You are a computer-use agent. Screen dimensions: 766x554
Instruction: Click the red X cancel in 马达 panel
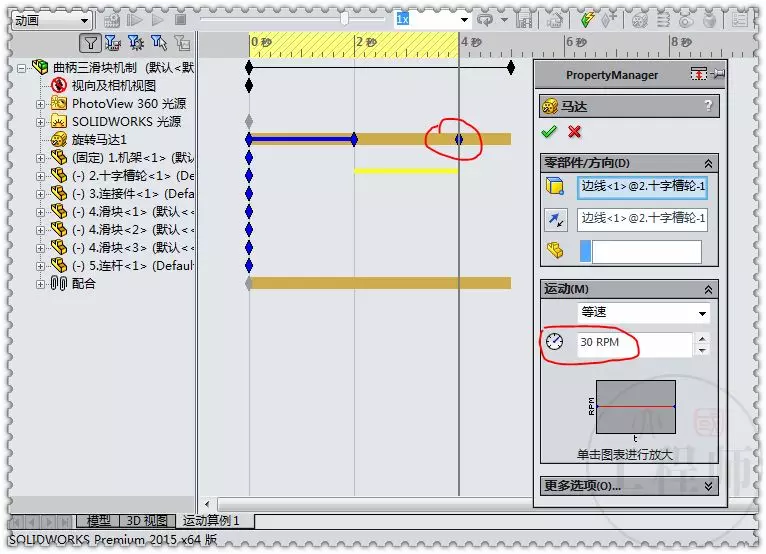coord(574,132)
